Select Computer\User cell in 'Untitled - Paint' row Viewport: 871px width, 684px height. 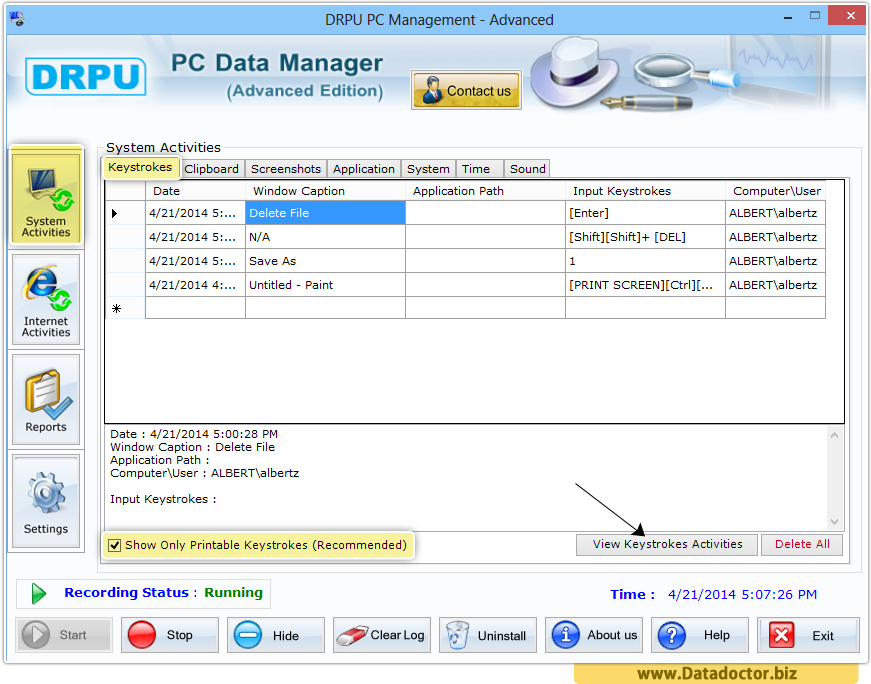[x=775, y=285]
